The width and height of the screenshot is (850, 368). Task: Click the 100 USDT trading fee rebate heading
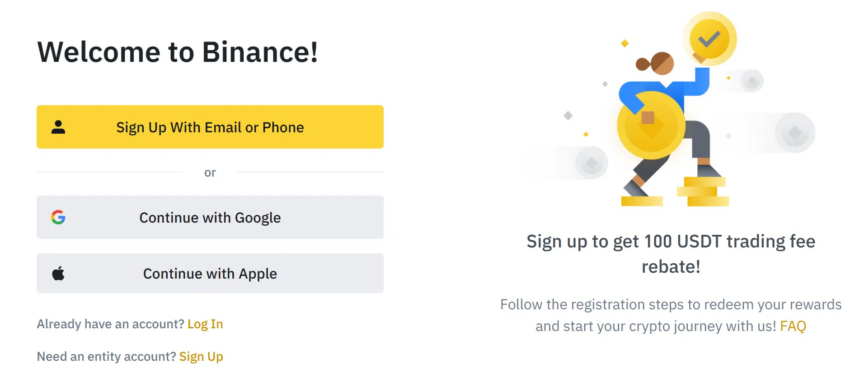671,254
